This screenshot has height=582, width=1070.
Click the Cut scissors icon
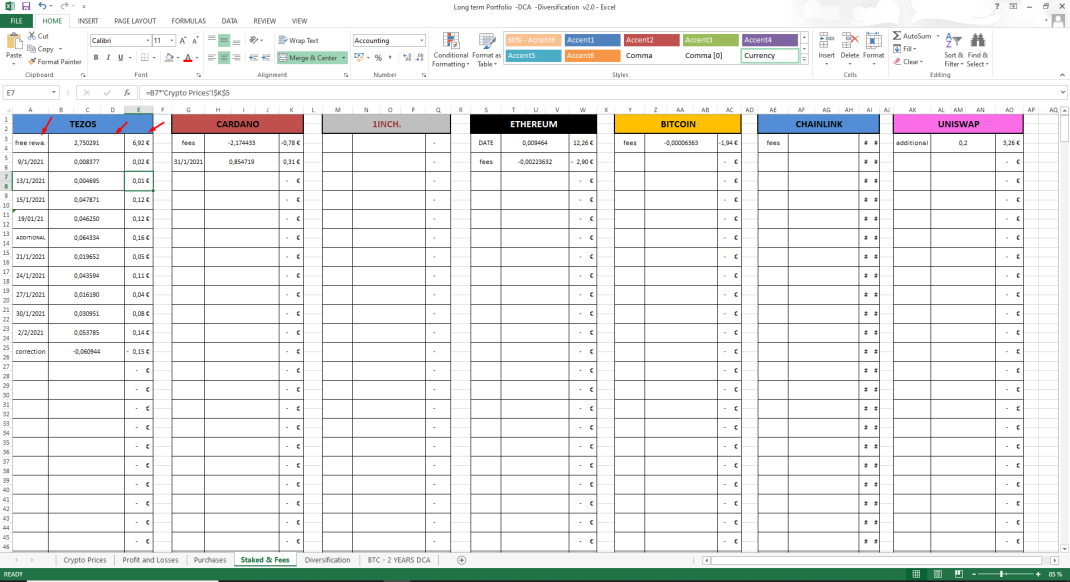(x=31, y=35)
